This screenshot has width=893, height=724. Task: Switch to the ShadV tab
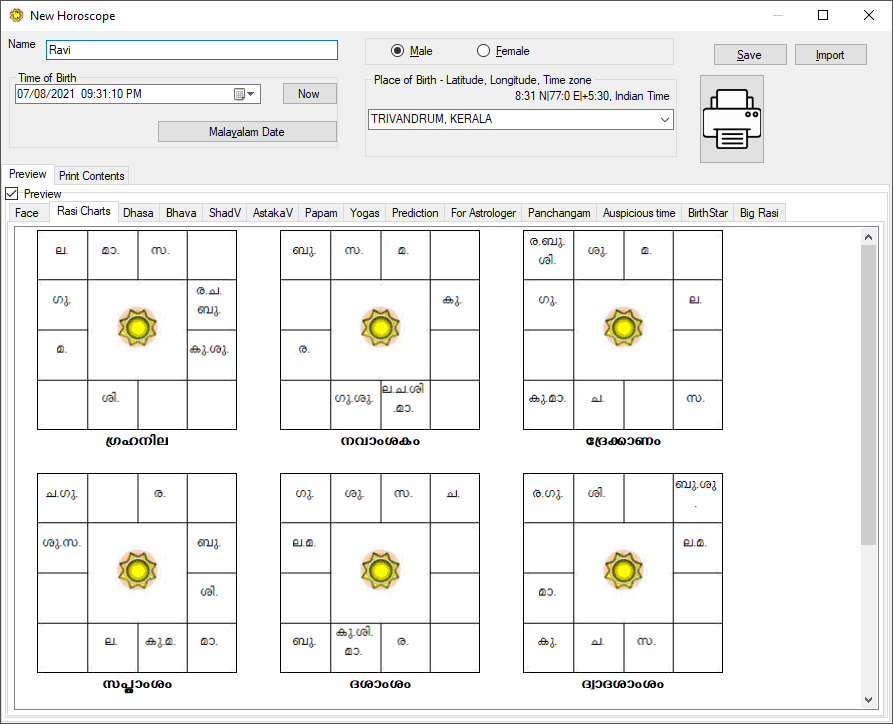225,213
